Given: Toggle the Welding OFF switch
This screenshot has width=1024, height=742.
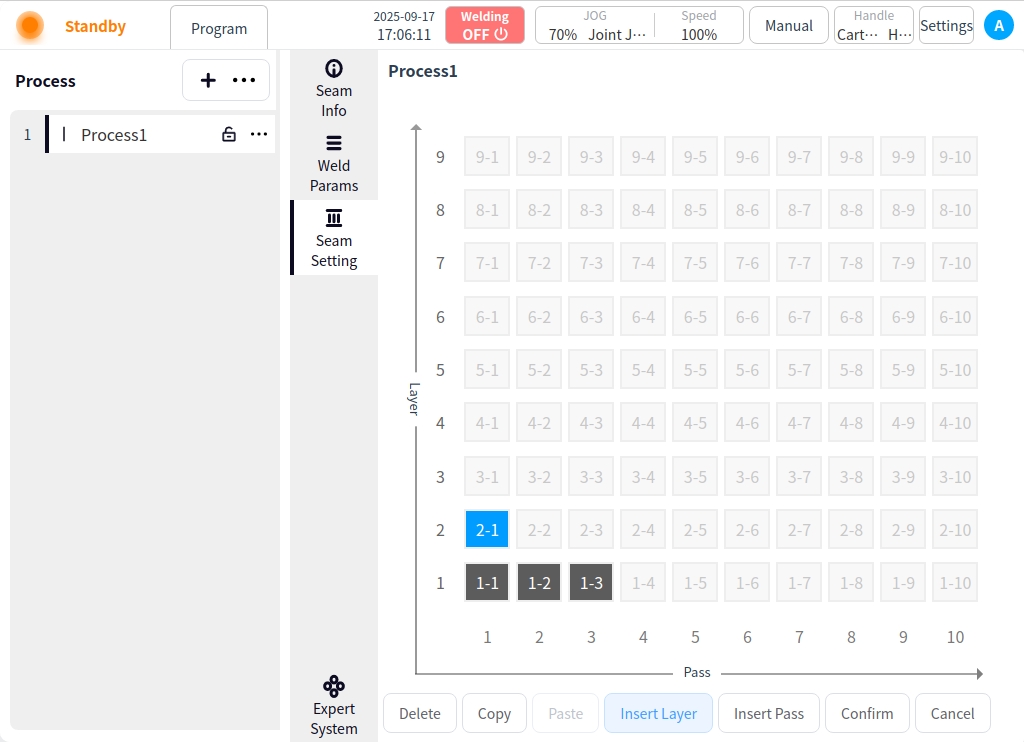Looking at the screenshot, I should click(485, 26).
